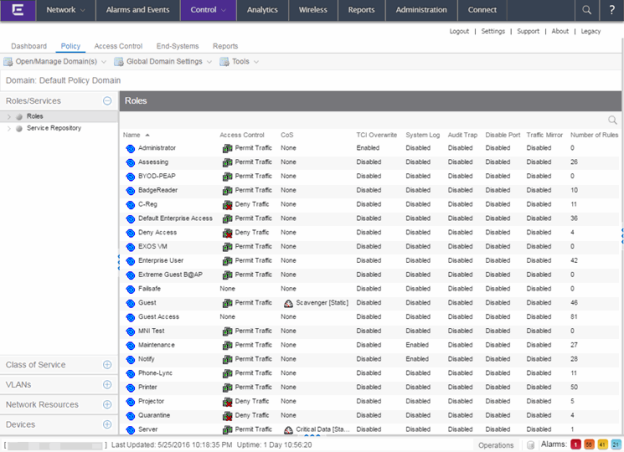Image resolution: width=624 pixels, height=452 pixels.
Task: Expand the Network Resources panel
Action: [x=107, y=405]
